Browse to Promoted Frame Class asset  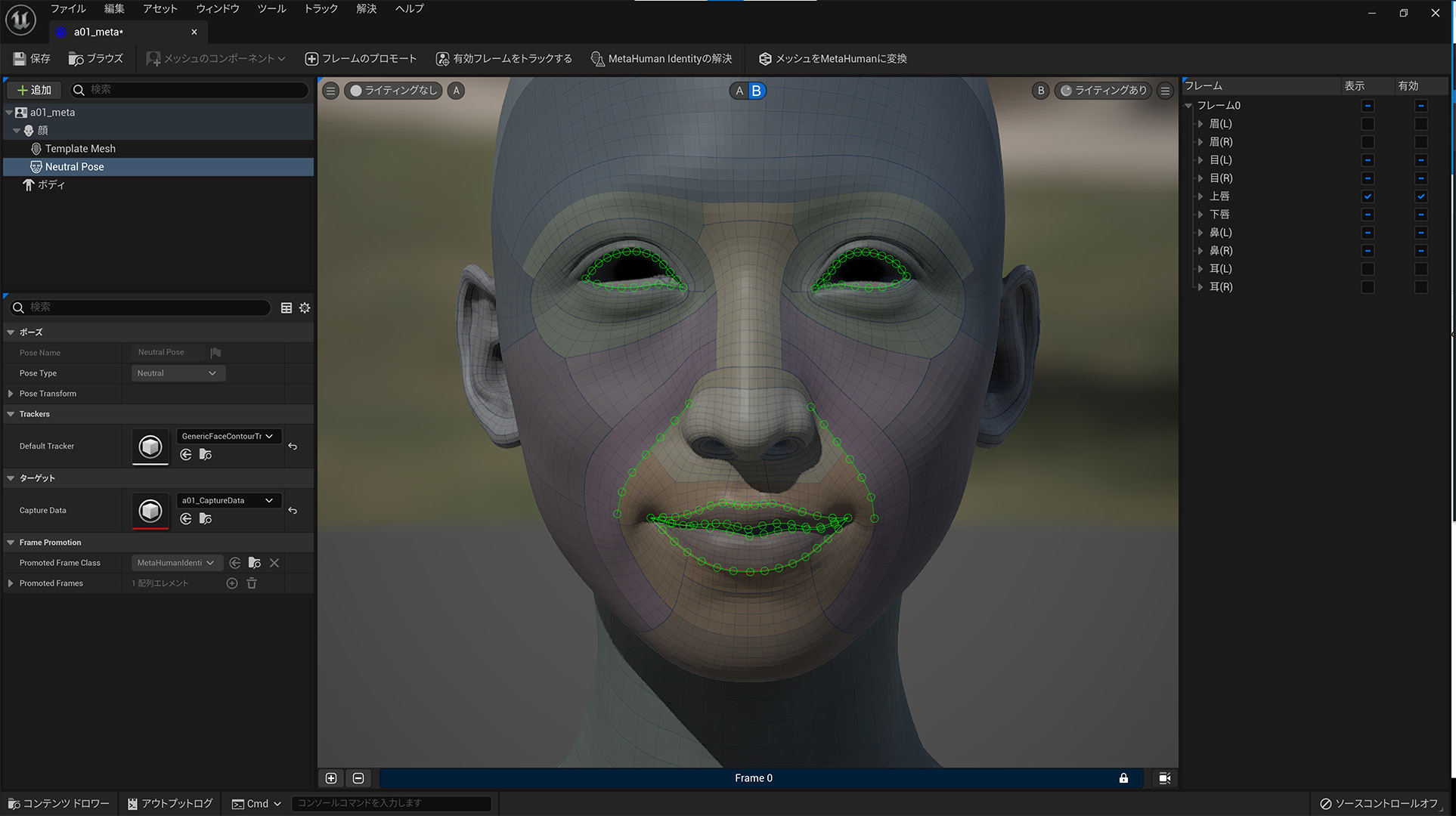255,563
